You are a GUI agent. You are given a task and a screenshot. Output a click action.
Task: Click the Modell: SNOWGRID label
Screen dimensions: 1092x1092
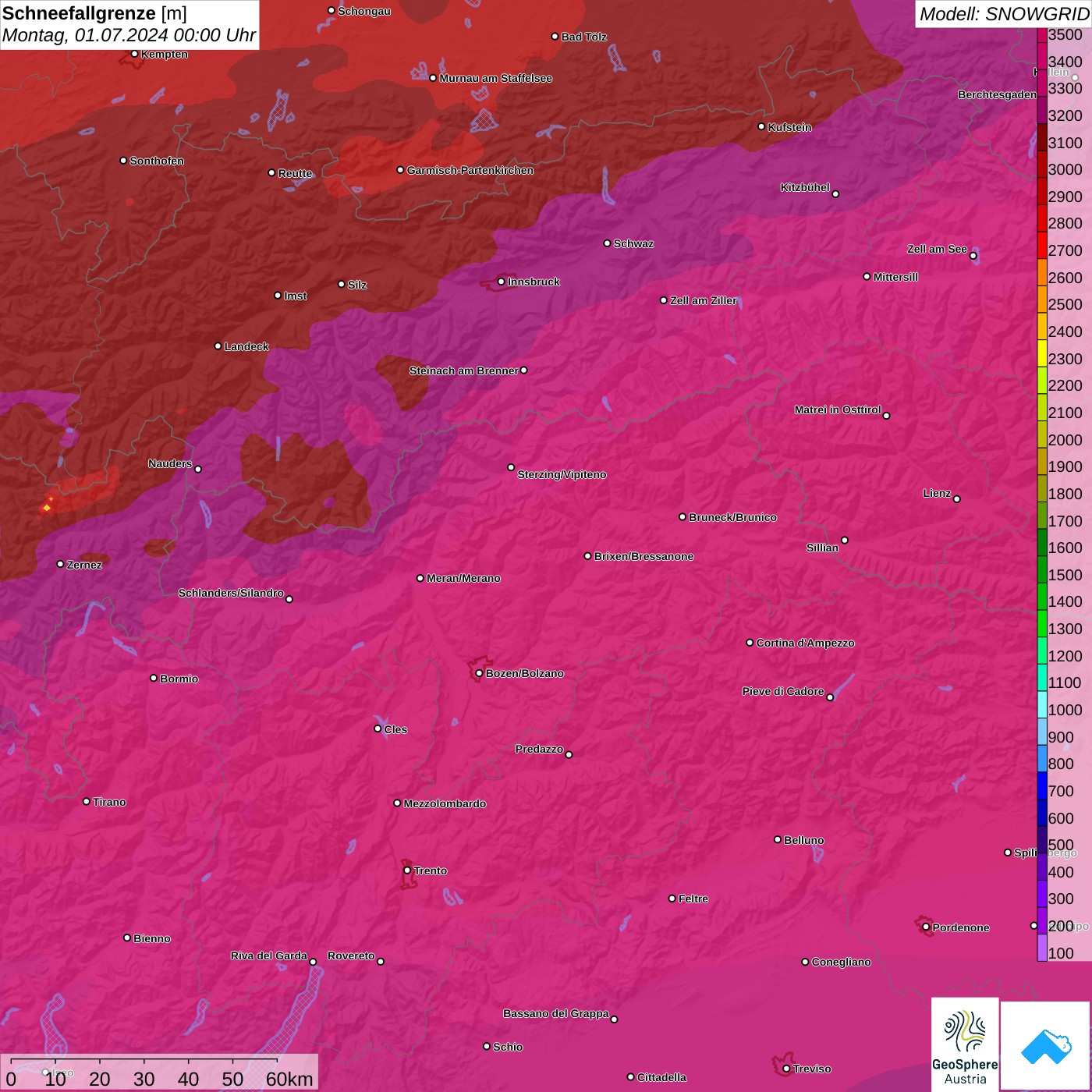(x=1004, y=13)
